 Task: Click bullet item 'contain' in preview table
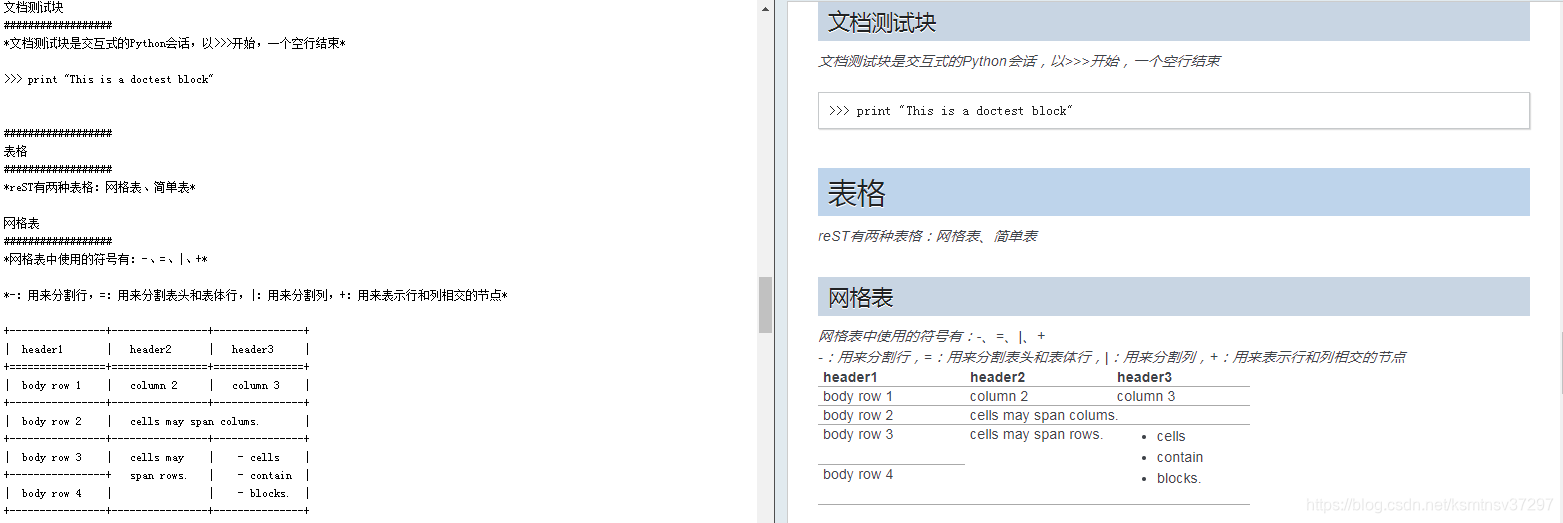point(1180,457)
